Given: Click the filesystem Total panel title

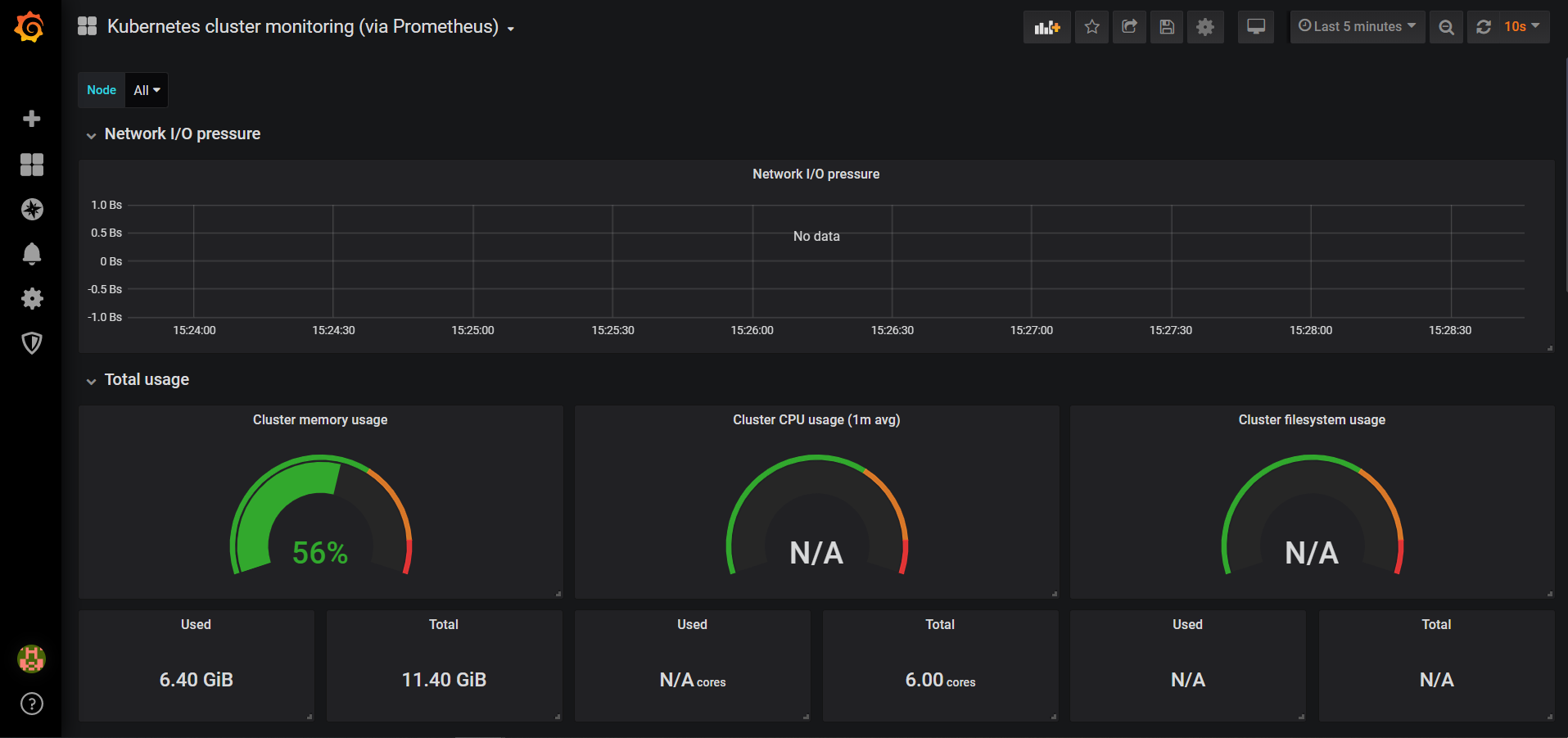Looking at the screenshot, I should (x=1436, y=624).
